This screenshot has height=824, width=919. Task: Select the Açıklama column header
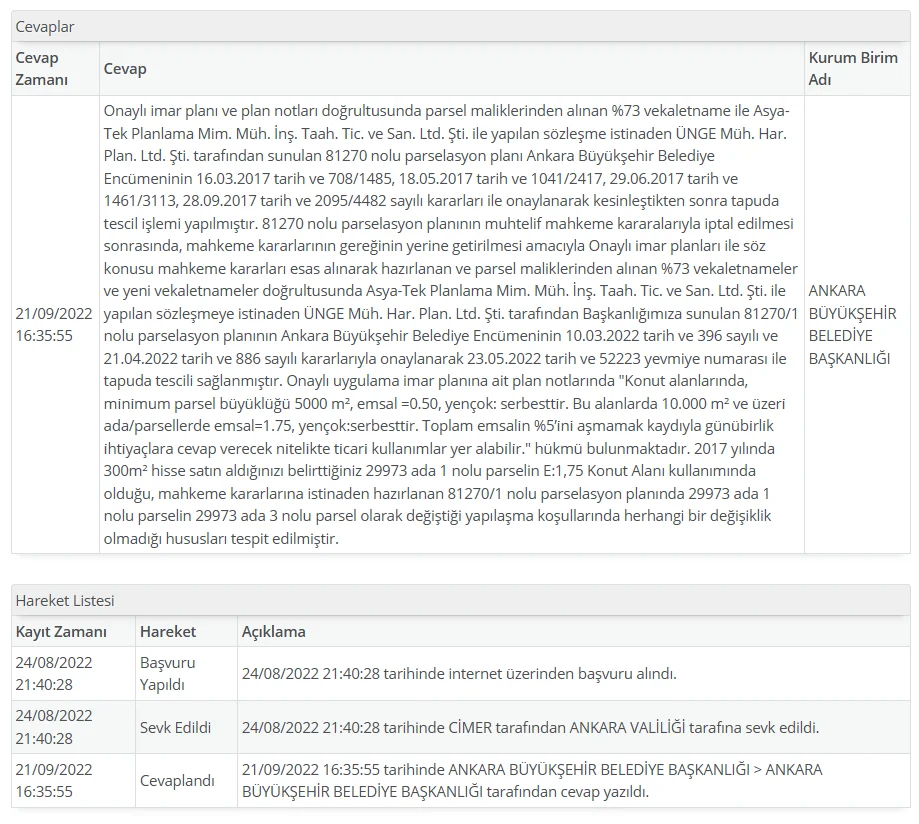tap(274, 632)
